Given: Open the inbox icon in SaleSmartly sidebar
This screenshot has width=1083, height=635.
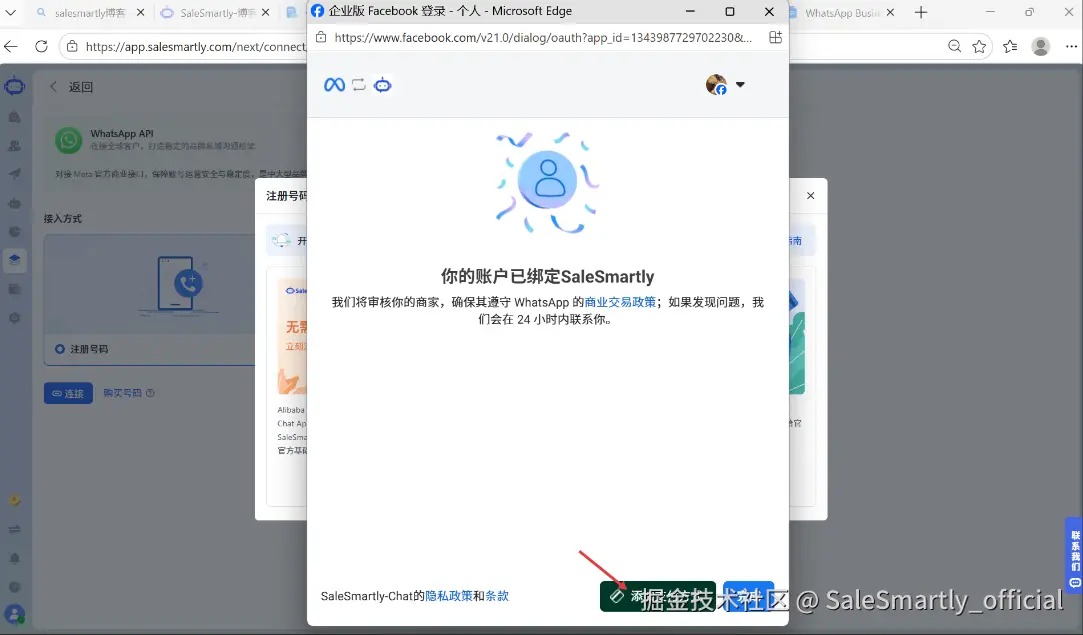Looking at the screenshot, I should (15, 117).
